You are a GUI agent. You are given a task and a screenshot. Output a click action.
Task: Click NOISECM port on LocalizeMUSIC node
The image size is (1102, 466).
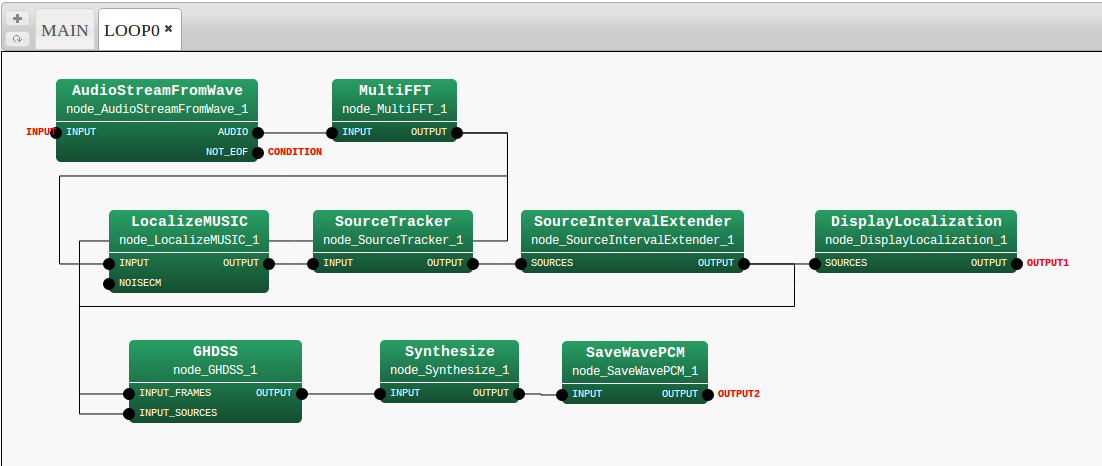pos(110,284)
